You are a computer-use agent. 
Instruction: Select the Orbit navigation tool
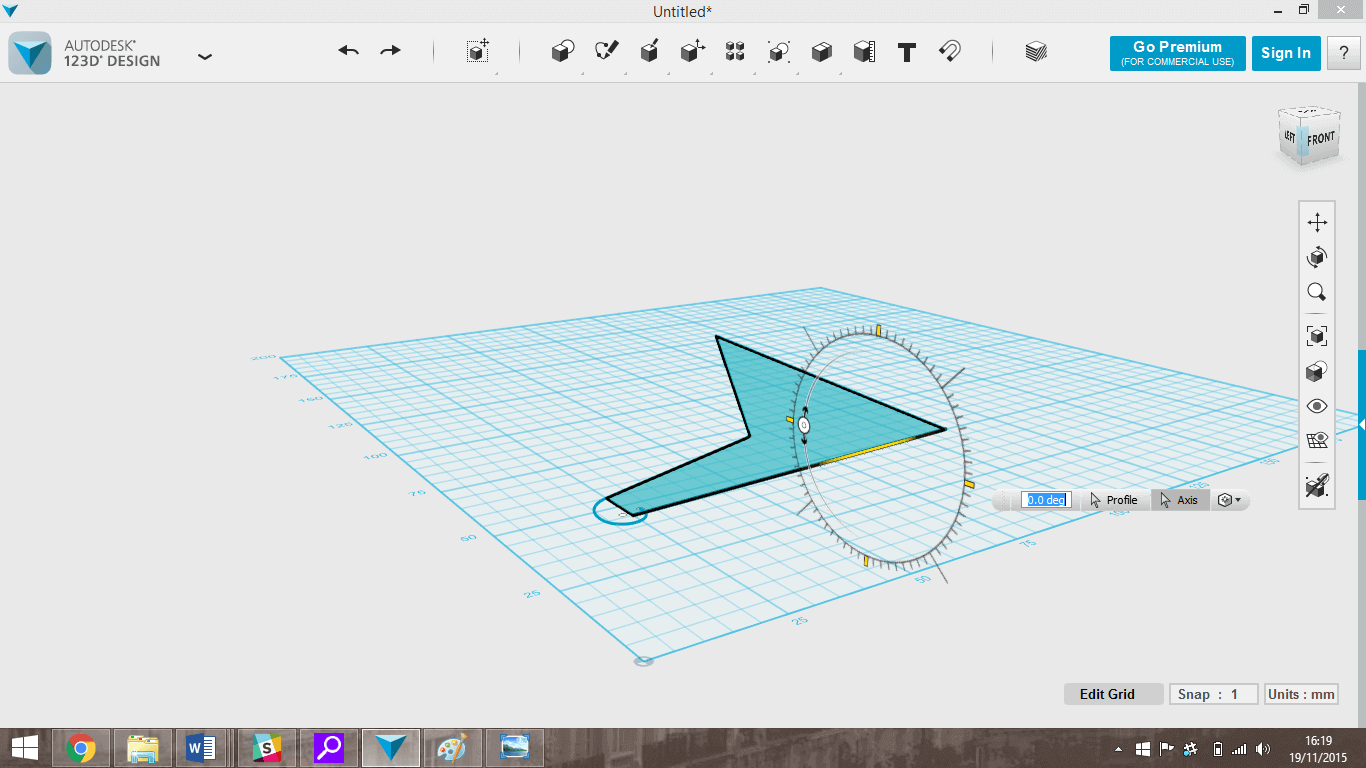(1317, 258)
